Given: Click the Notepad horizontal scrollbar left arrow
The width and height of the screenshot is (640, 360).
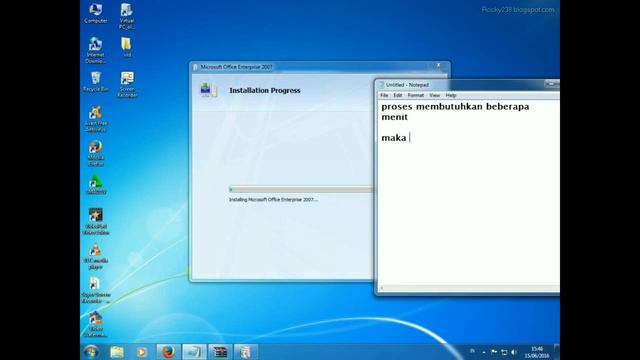Looking at the screenshot, I should point(382,288).
